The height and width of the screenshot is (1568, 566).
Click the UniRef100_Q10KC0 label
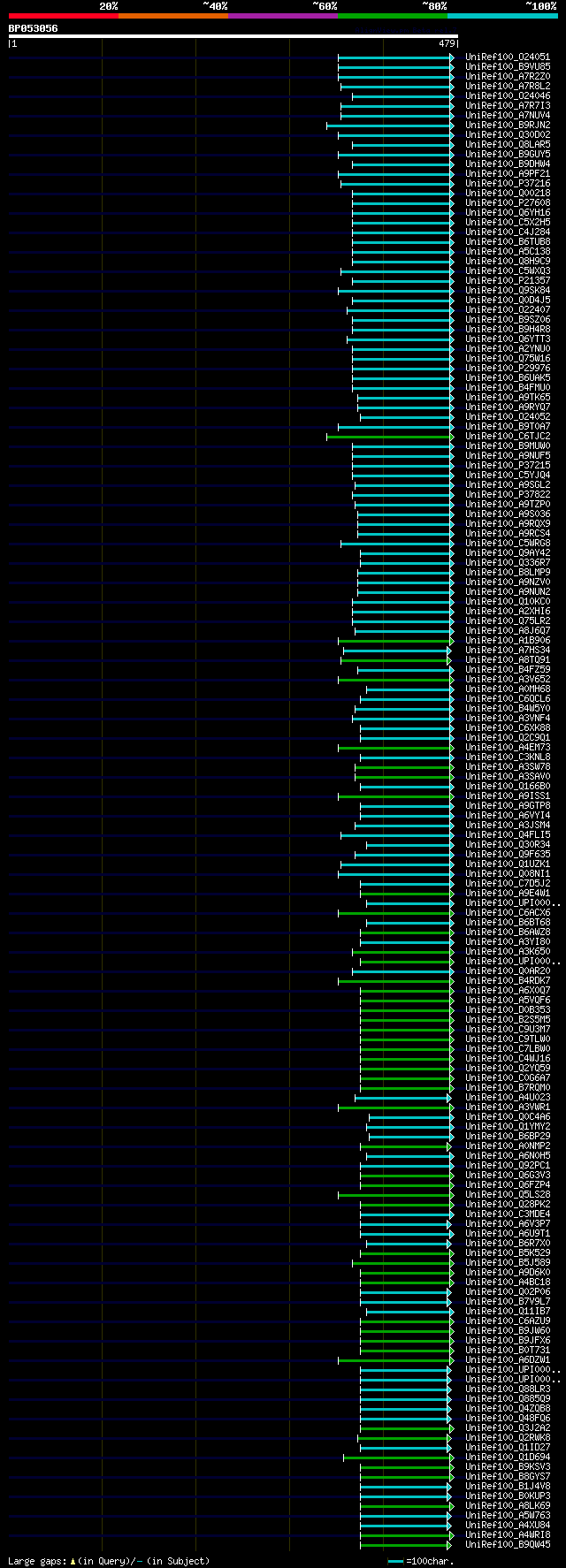click(508, 601)
